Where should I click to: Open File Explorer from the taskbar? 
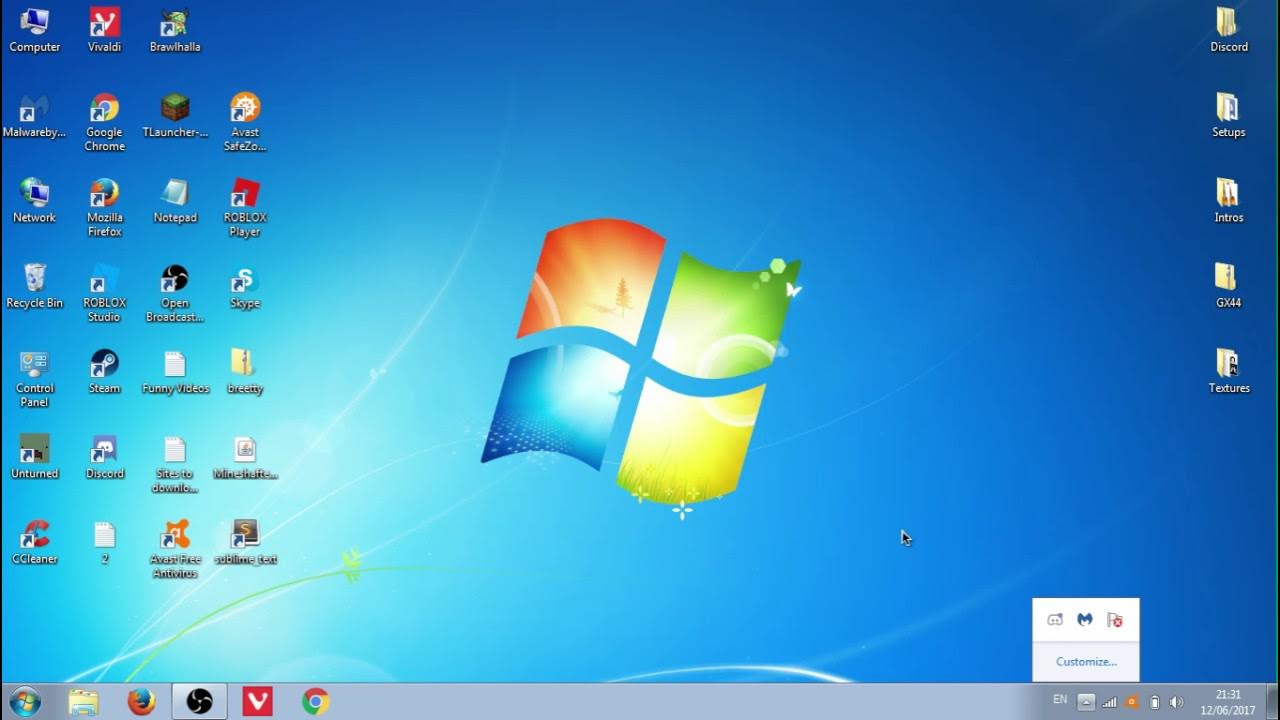click(x=84, y=702)
